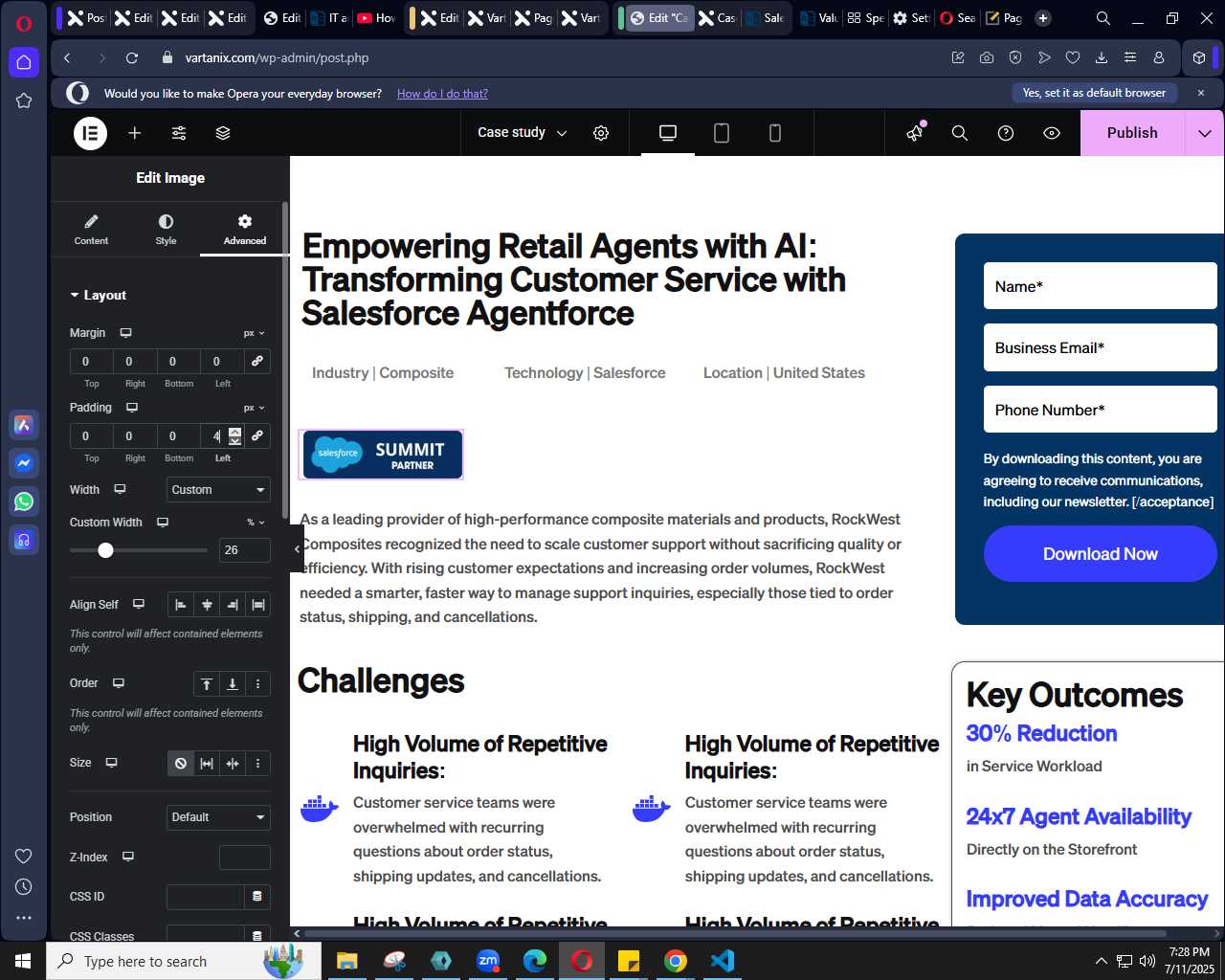Image resolution: width=1225 pixels, height=980 pixels.
Task: Open Zoom from the taskbar
Action: [x=488, y=961]
